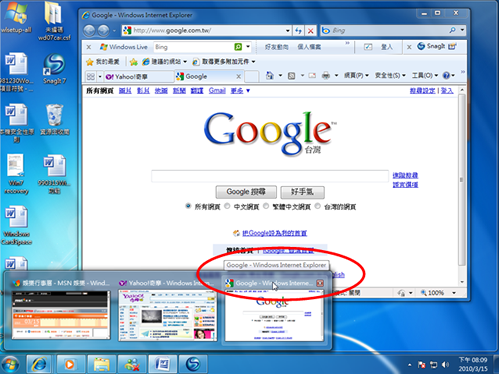Click the taskbar clock showing 08:09

point(473,364)
